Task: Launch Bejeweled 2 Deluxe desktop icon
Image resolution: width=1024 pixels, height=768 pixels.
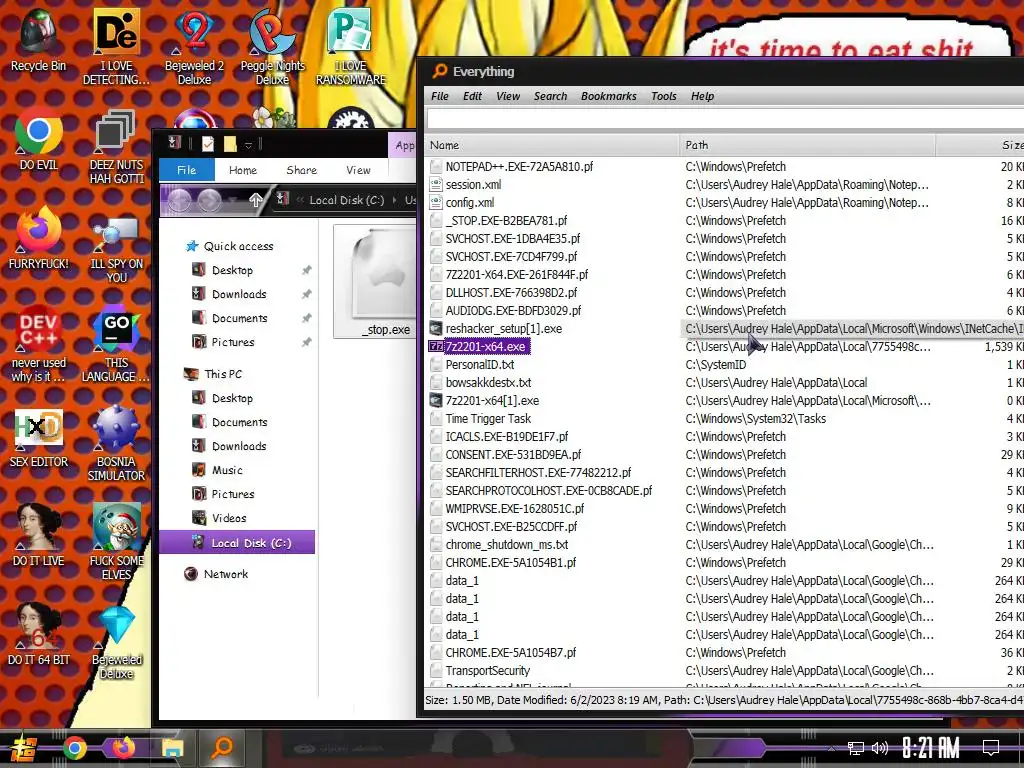Action: 194,47
